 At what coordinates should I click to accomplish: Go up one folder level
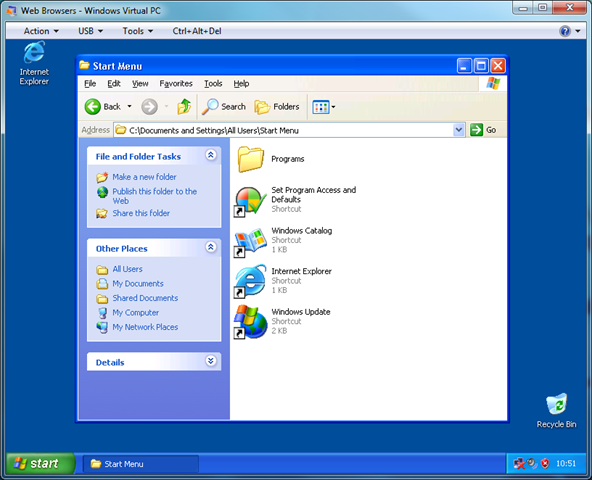click(184, 107)
